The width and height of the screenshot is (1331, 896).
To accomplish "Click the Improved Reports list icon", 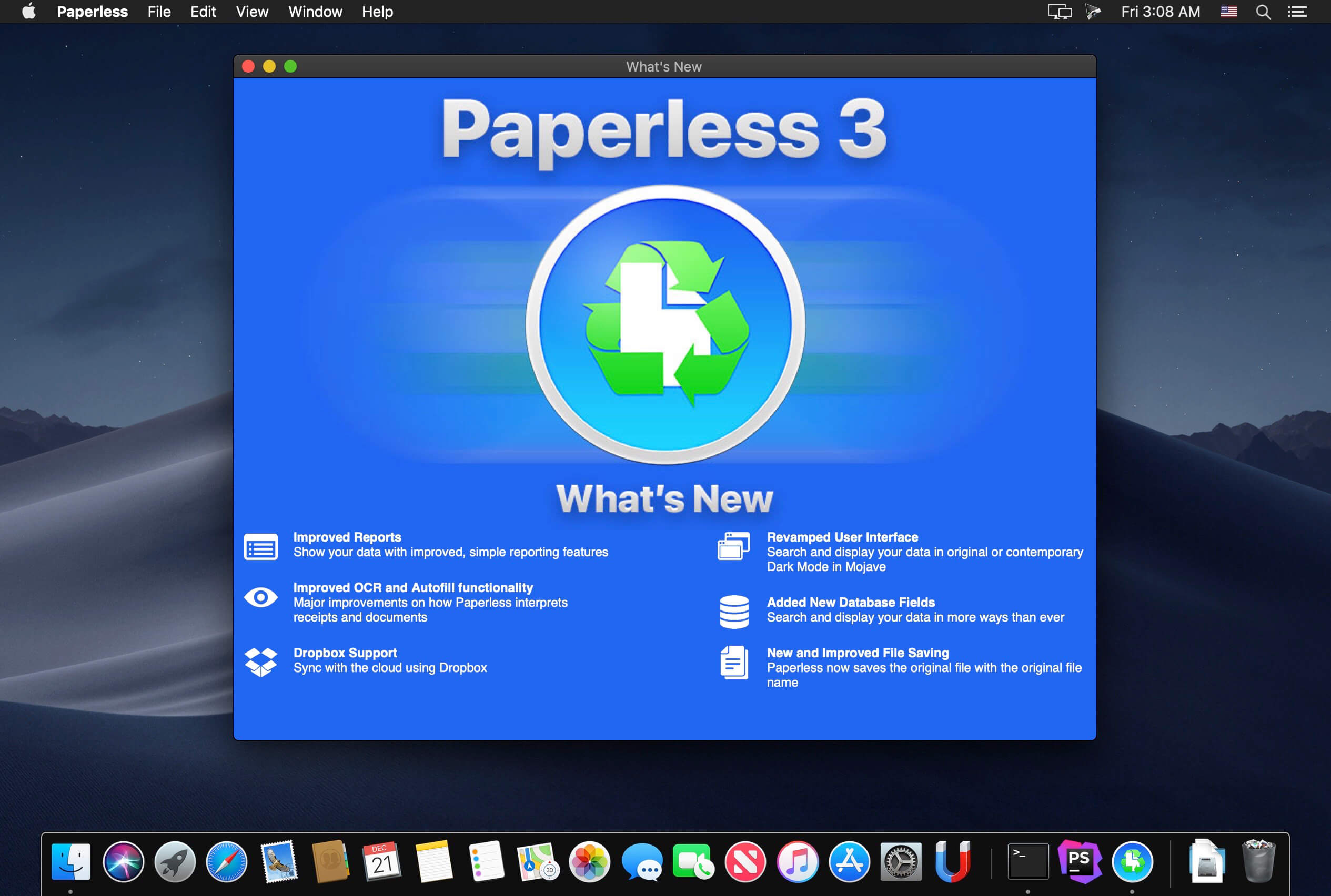I will [x=261, y=546].
